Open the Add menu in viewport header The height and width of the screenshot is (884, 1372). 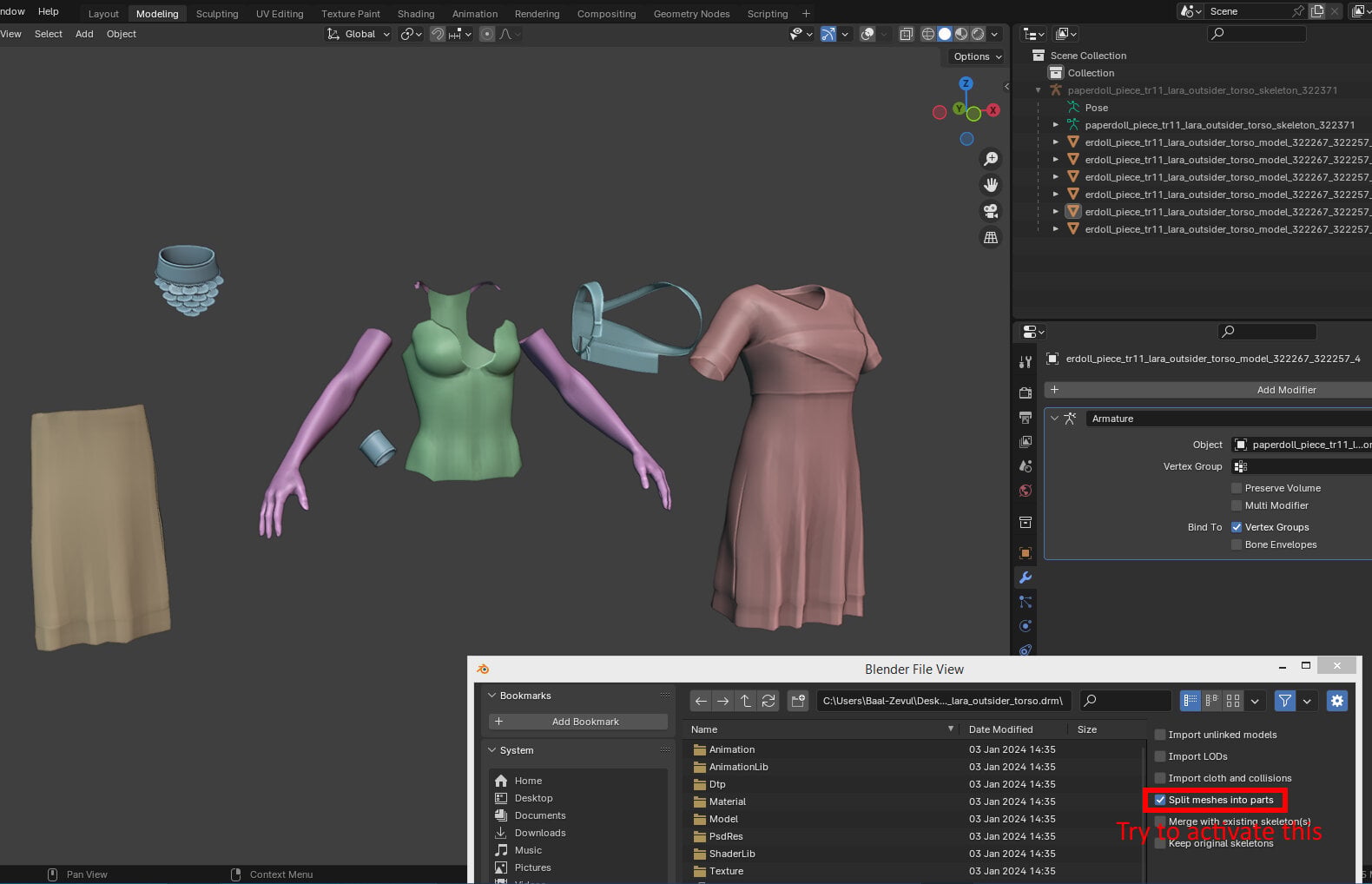pyautogui.click(x=84, y=34)
